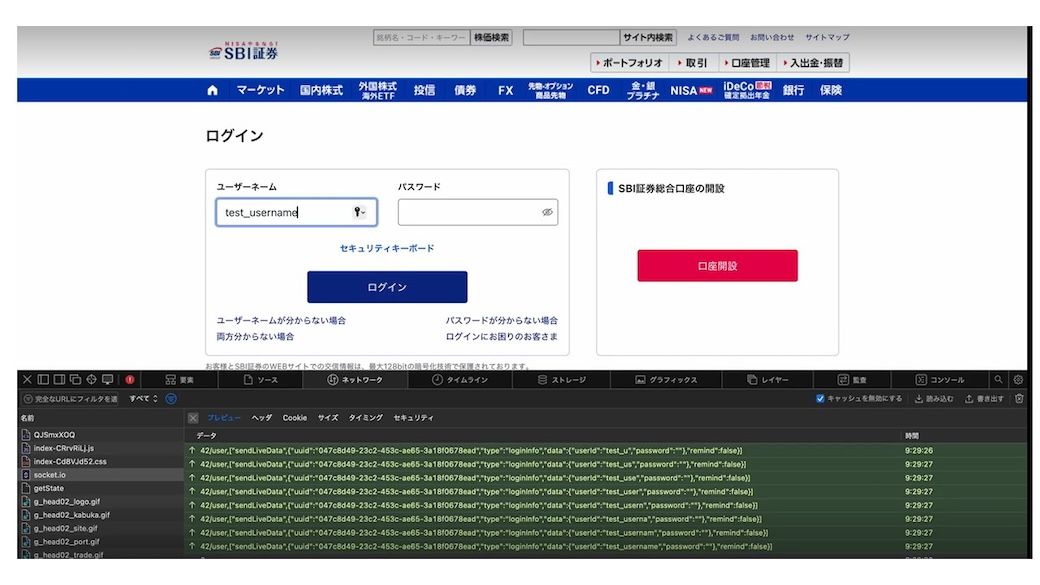Click the SBI証券 logo
This screenshot has height=585, width=1040.
click(243, 51)
